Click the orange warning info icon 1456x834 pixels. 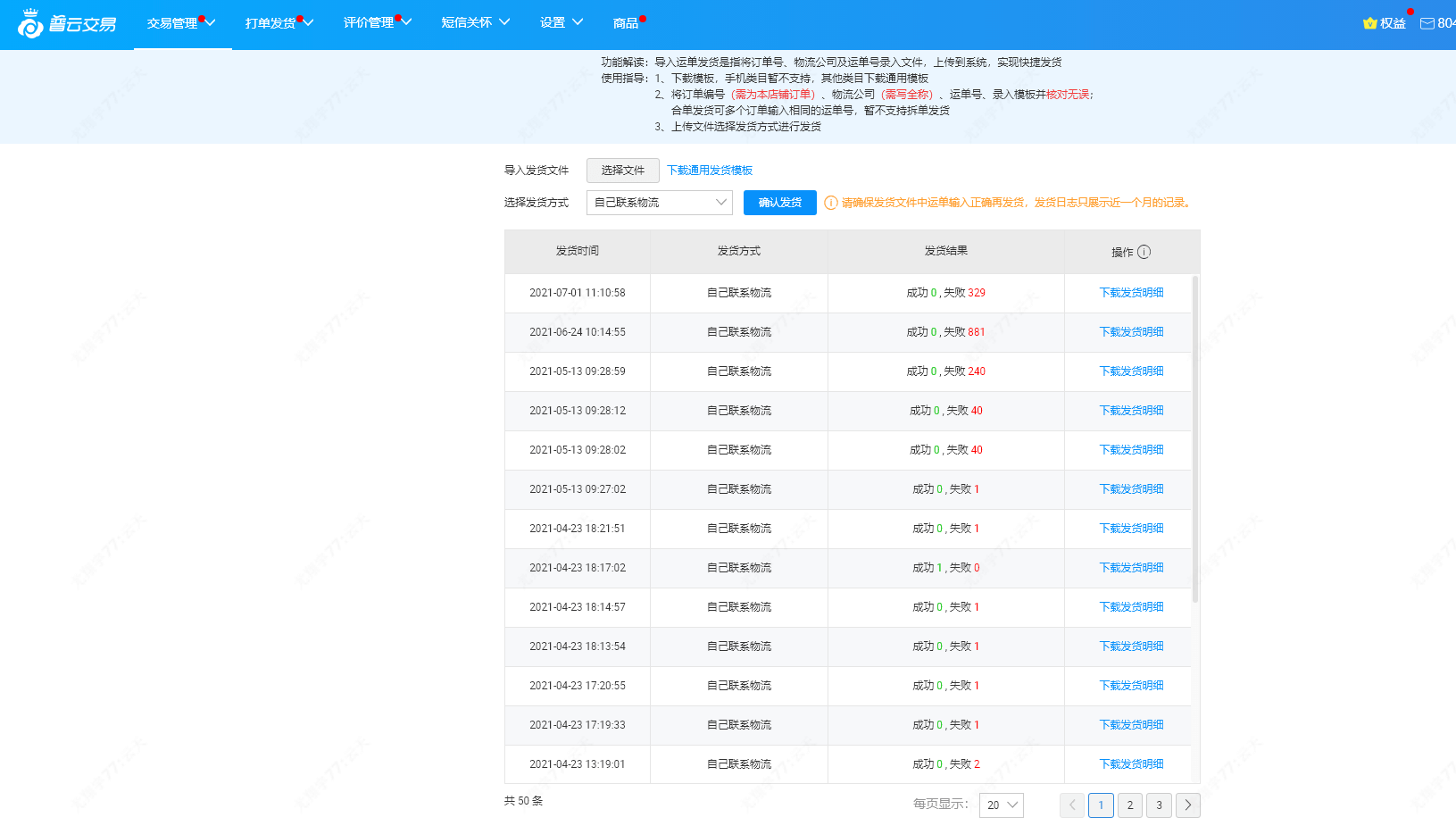830,203
